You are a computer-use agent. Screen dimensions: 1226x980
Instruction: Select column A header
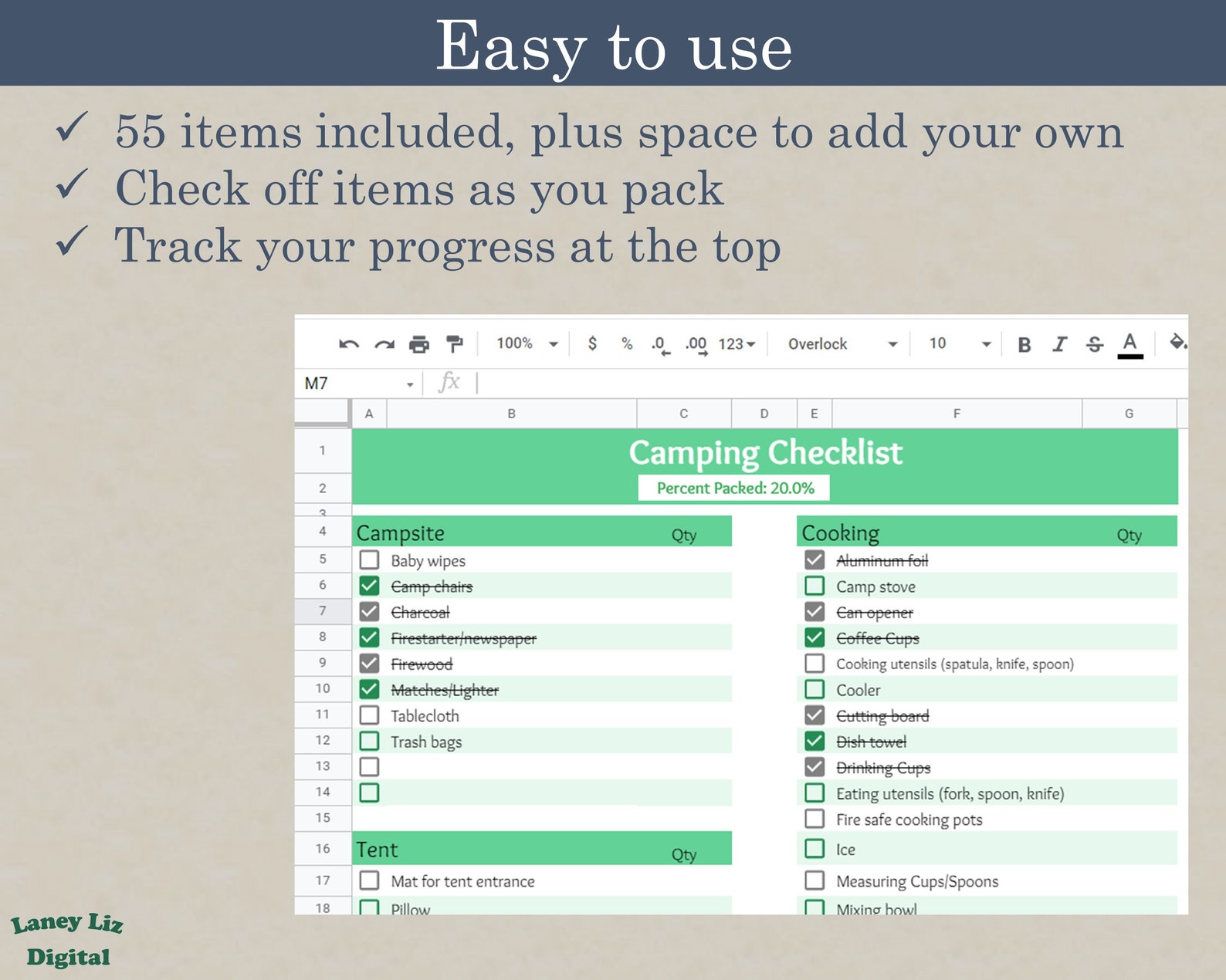pos(369,414)
